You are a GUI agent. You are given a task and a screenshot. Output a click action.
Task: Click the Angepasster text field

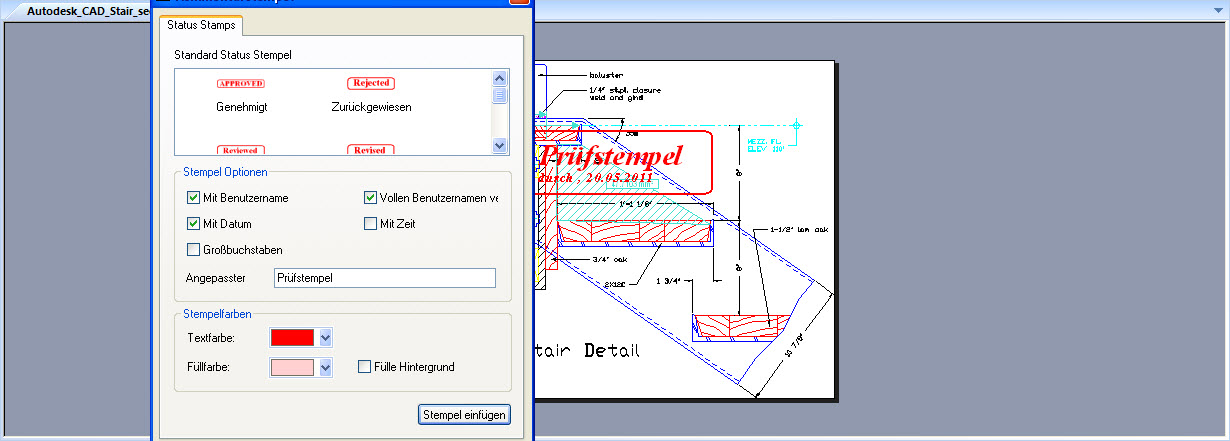385,278
